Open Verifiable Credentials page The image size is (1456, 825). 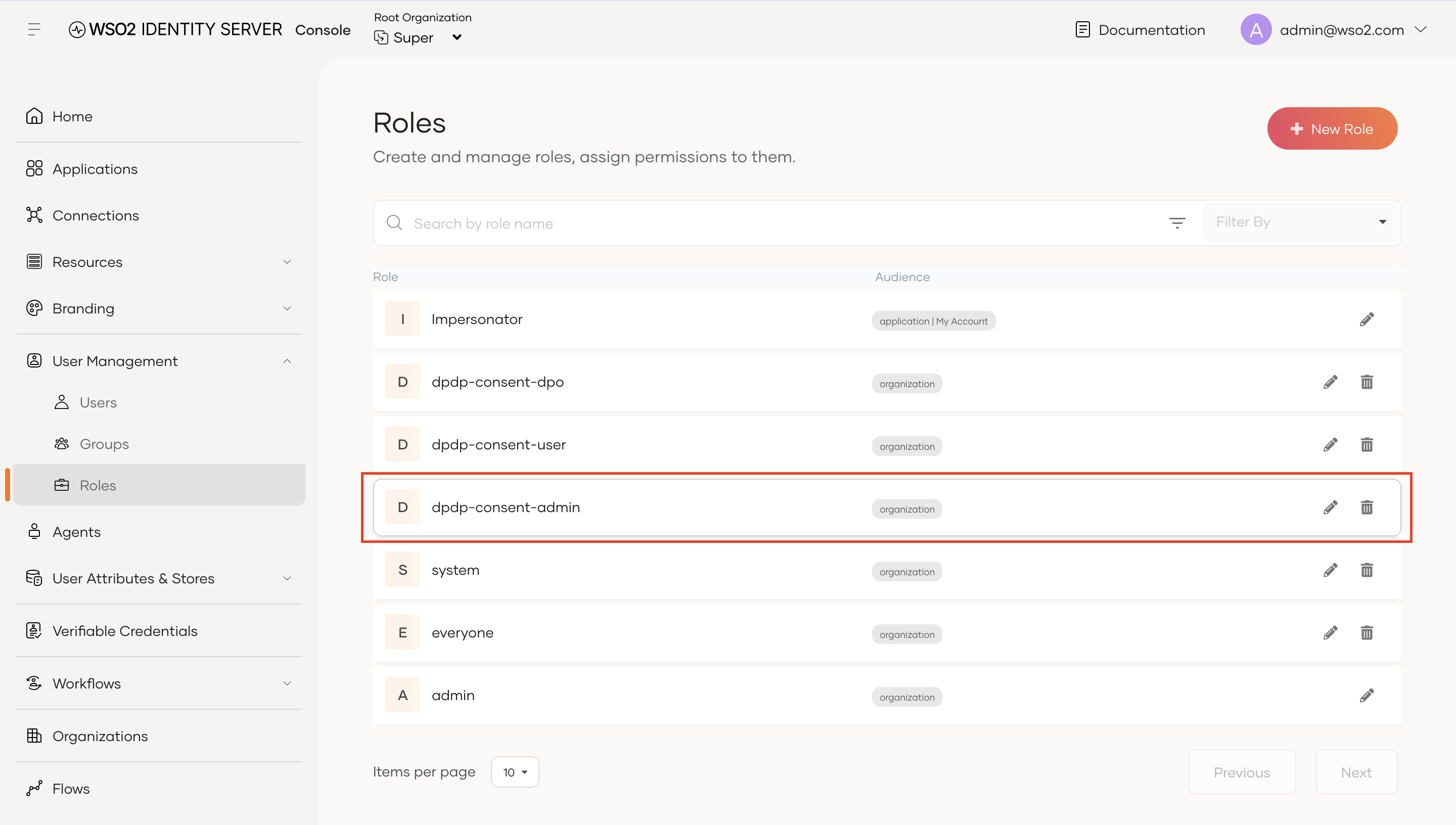(x=159, y=631)
